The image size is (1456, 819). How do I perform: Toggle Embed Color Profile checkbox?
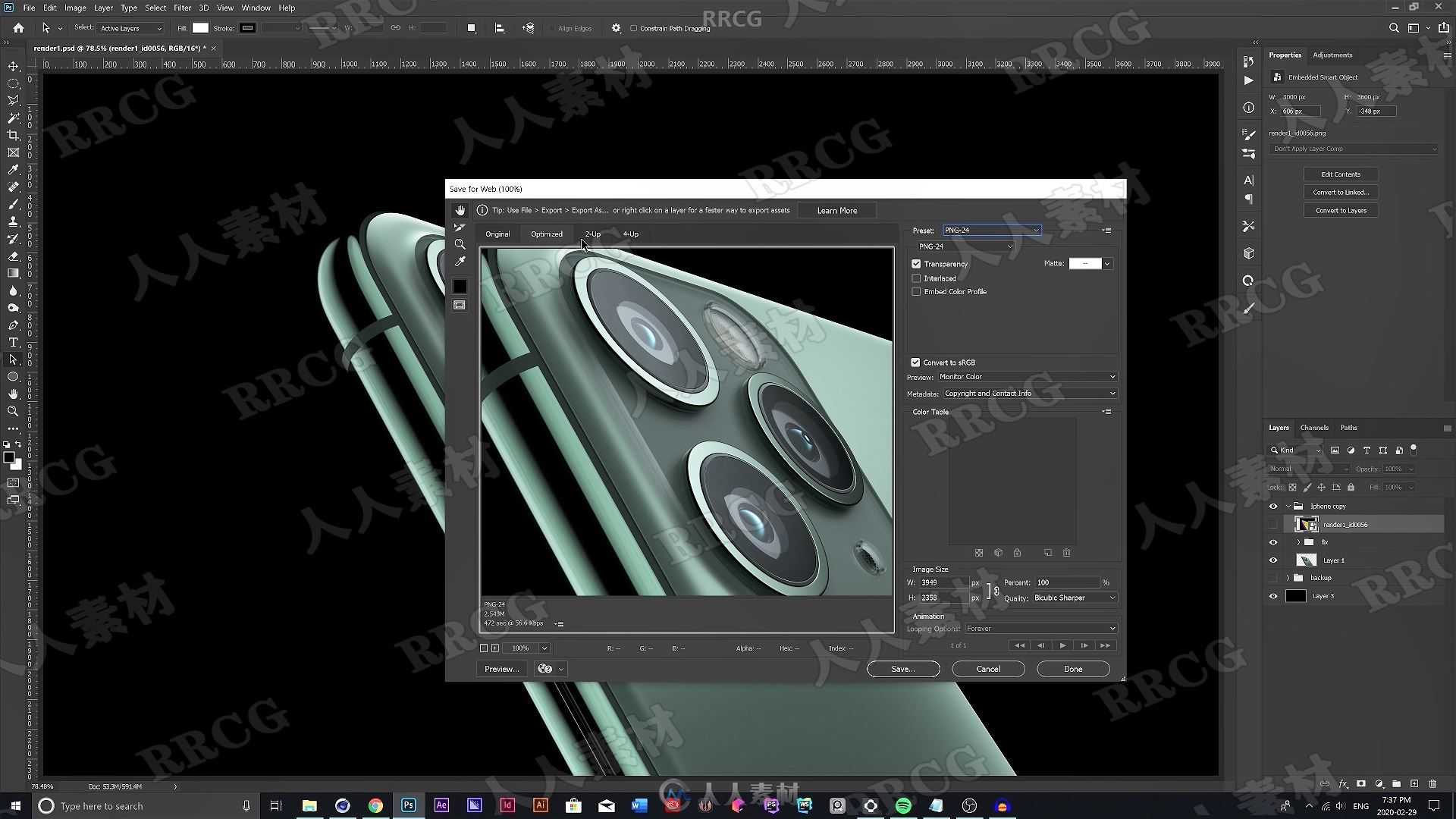pyautogui.click(x=916, y=291)
